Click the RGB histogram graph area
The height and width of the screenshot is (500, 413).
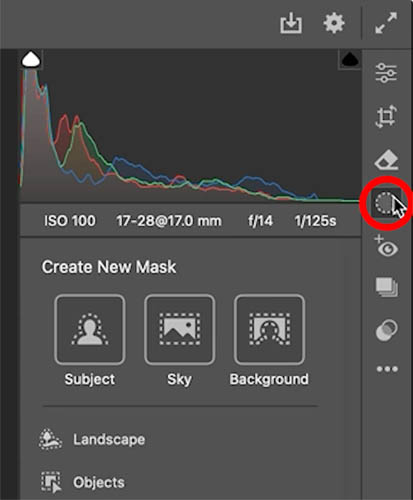(x=190, y=126)
